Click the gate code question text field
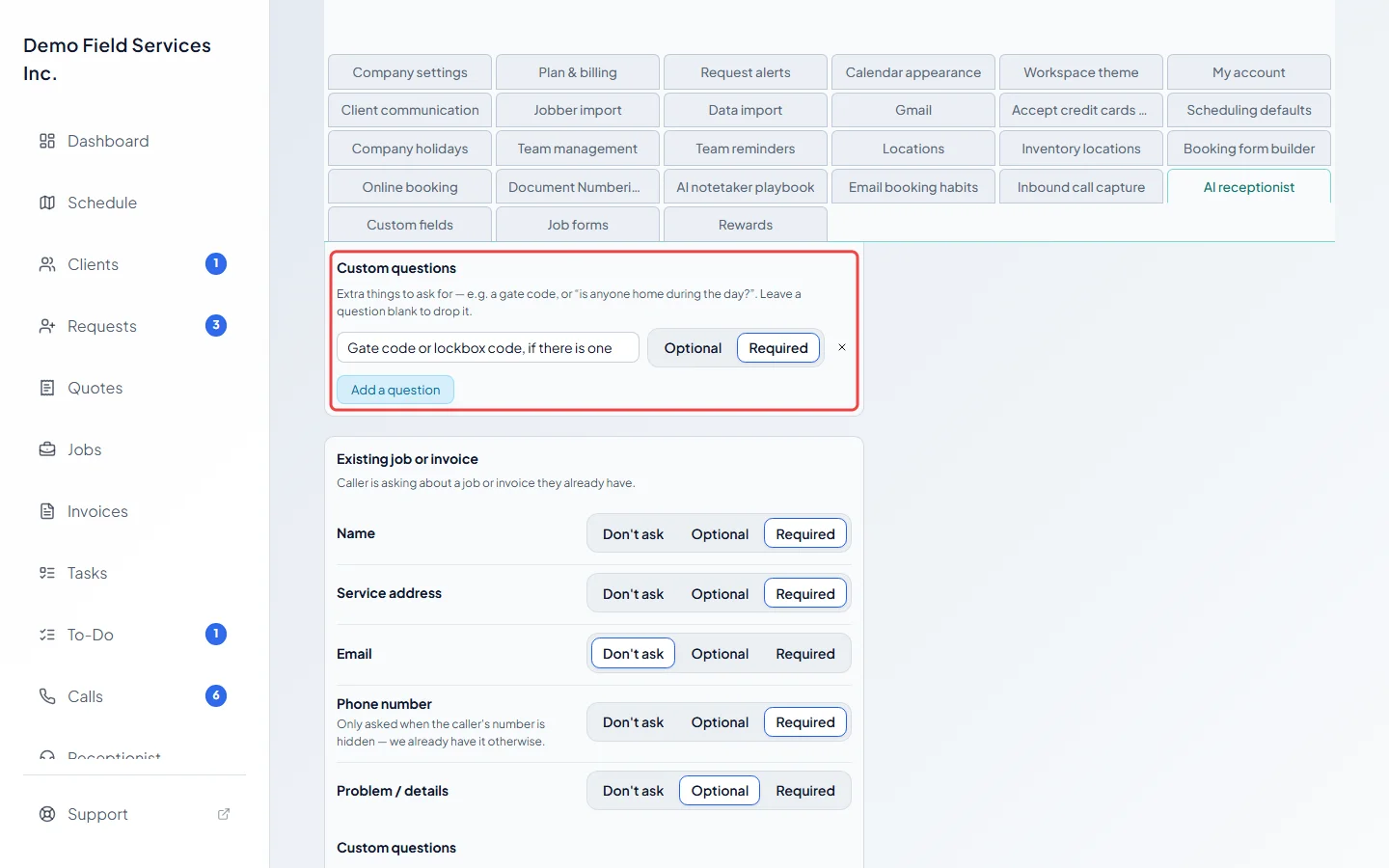This screenshot has width=1389, height=868. 488,348
